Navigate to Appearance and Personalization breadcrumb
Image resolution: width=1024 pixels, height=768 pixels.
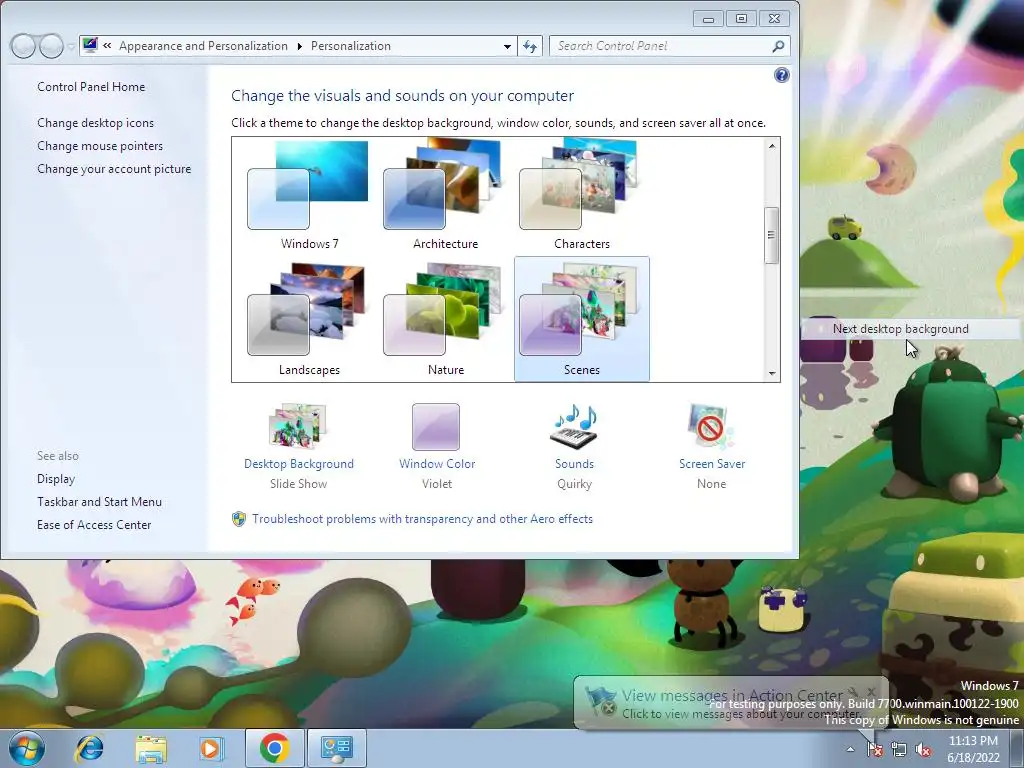click(203, 46)
